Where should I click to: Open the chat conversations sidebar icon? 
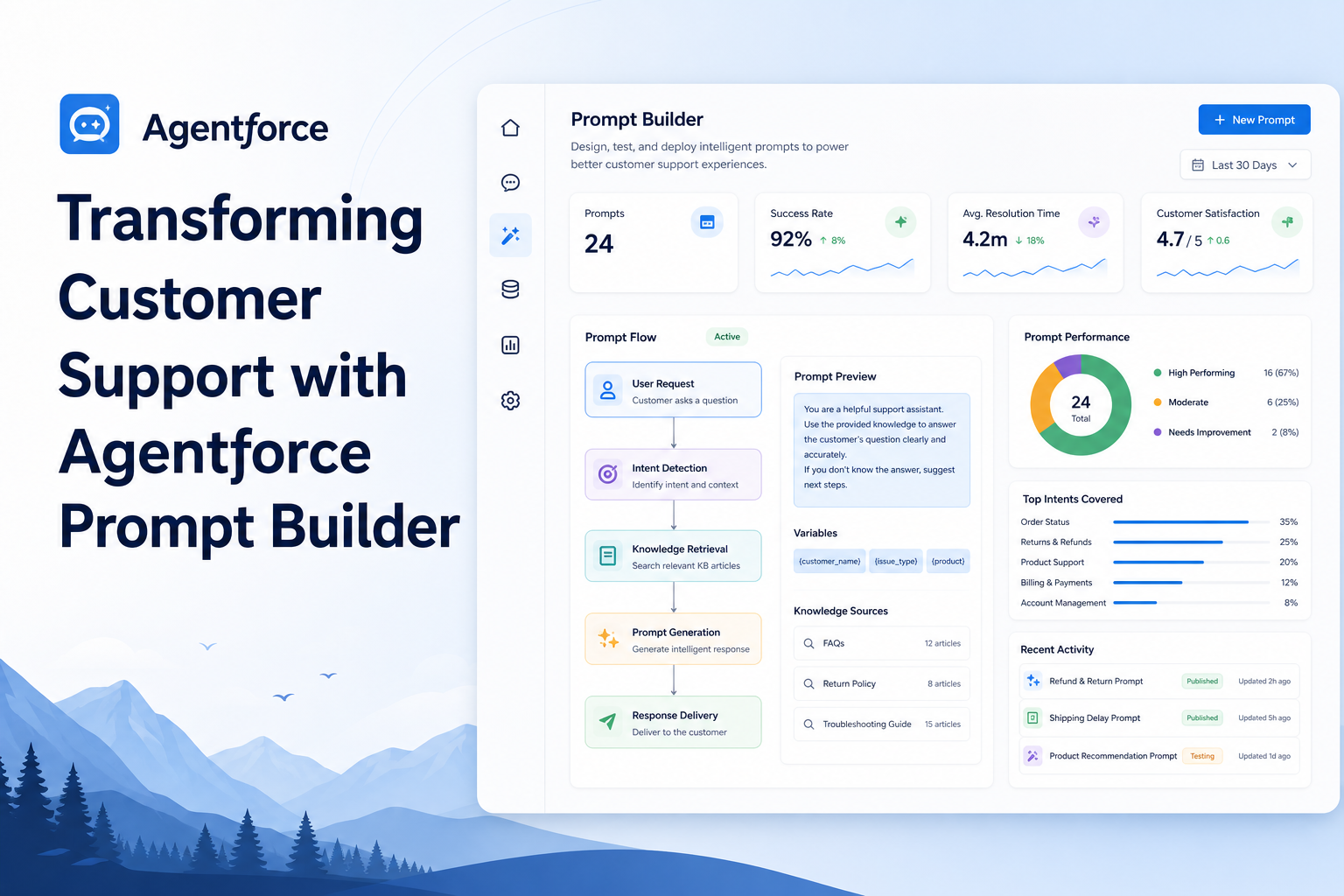pyautogui.click(x=510, y=182)
